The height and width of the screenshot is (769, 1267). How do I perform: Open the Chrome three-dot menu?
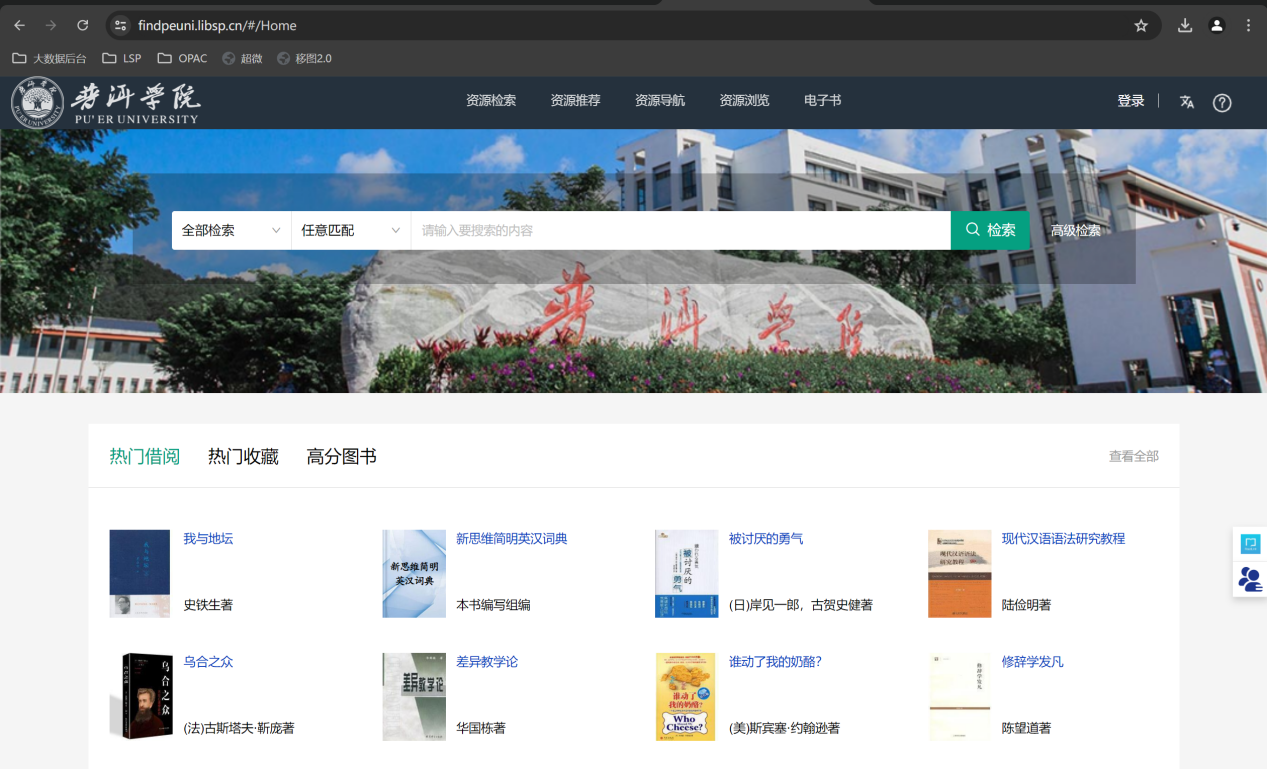[x=1248, y=25]
